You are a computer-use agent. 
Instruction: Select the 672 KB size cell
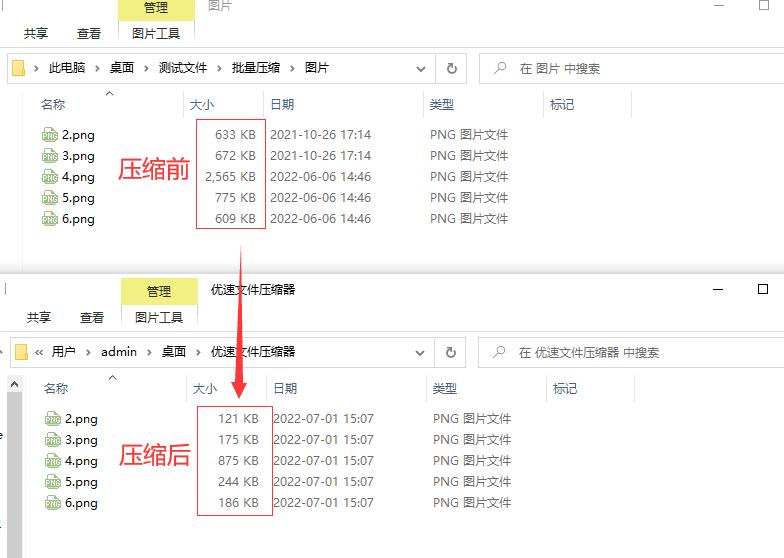point(235,156)
